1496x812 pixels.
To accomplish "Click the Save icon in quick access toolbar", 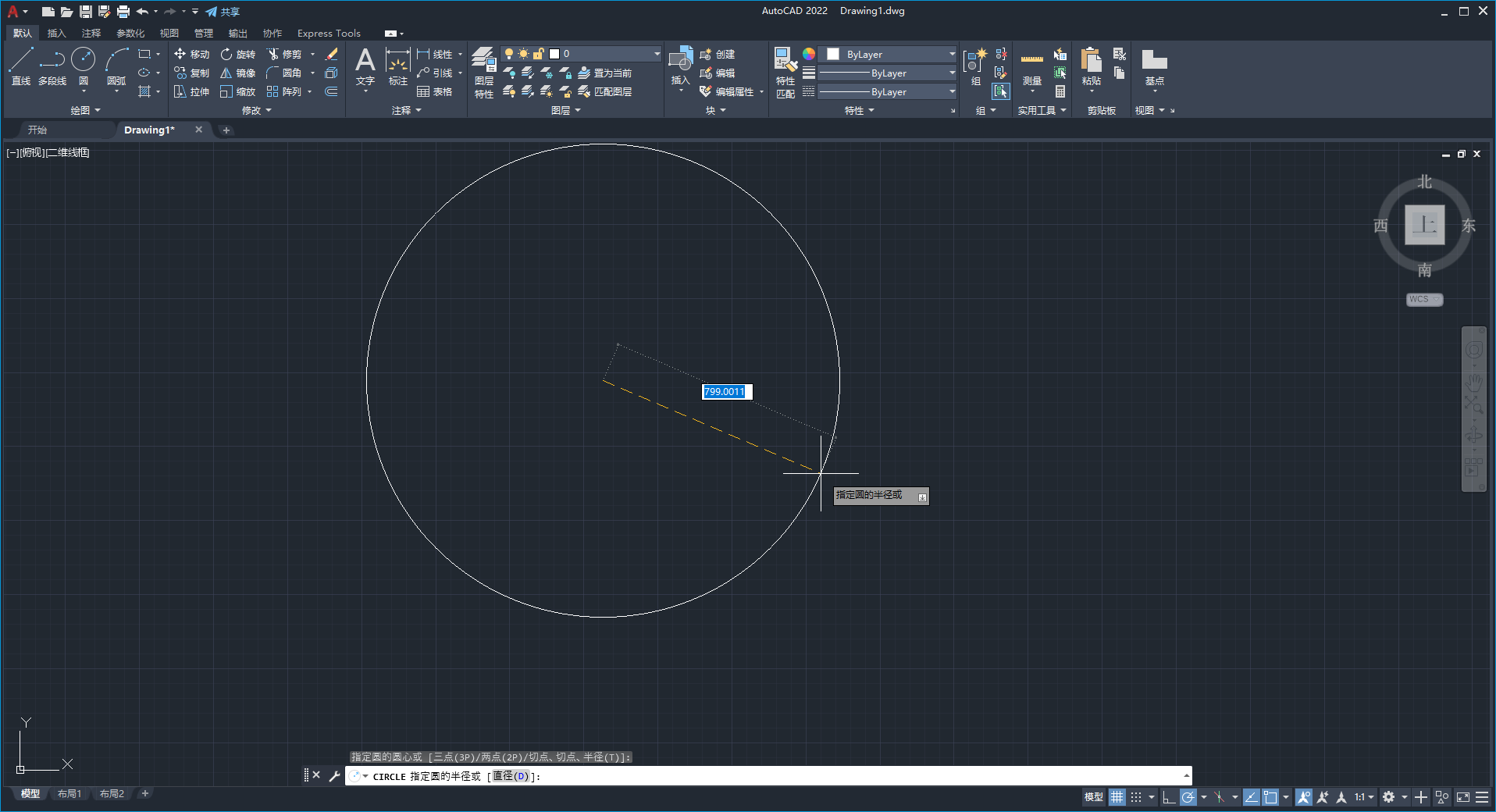I will click(86, 12).
